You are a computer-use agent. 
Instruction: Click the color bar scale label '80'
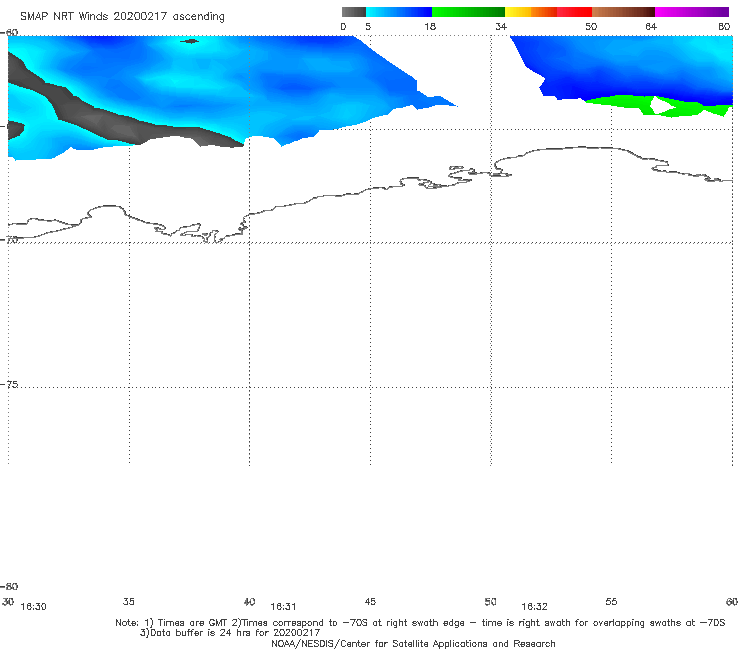724,27
